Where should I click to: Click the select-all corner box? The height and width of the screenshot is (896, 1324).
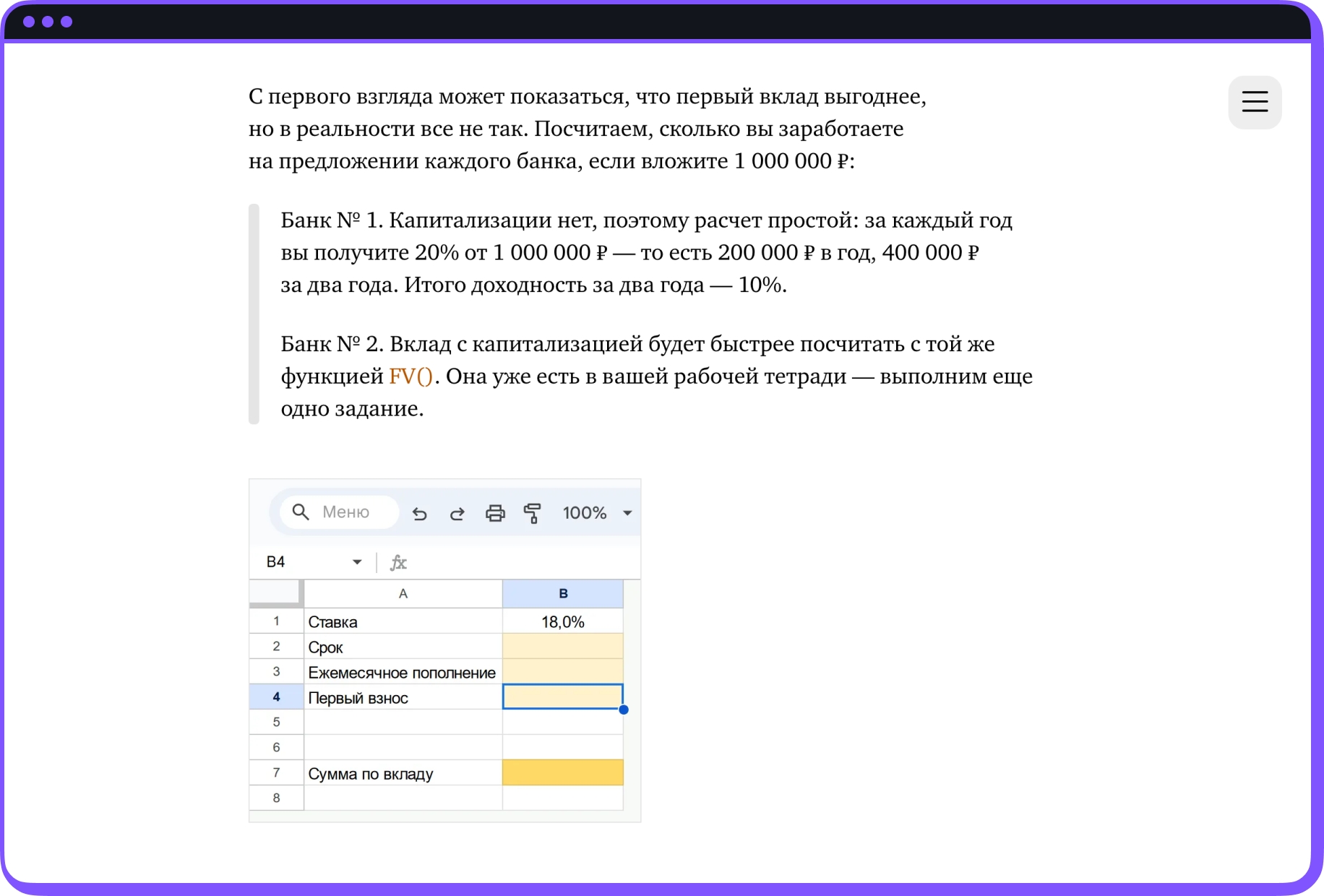[275, 593]
